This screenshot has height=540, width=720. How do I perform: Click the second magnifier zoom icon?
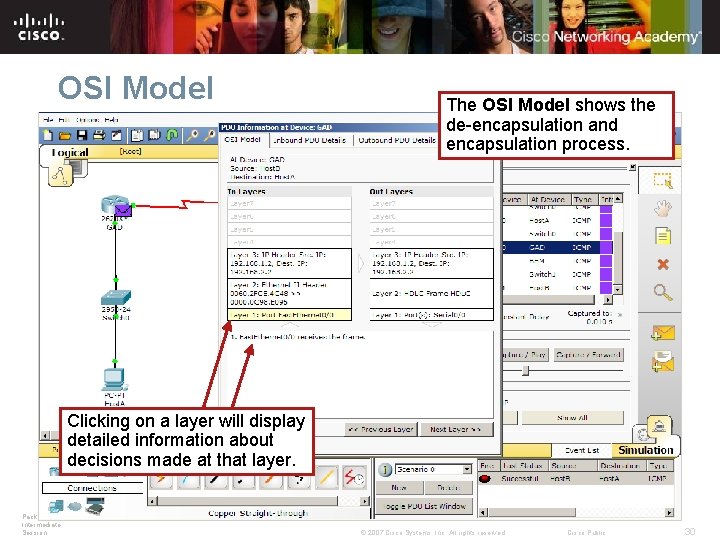tap(210, 135)
